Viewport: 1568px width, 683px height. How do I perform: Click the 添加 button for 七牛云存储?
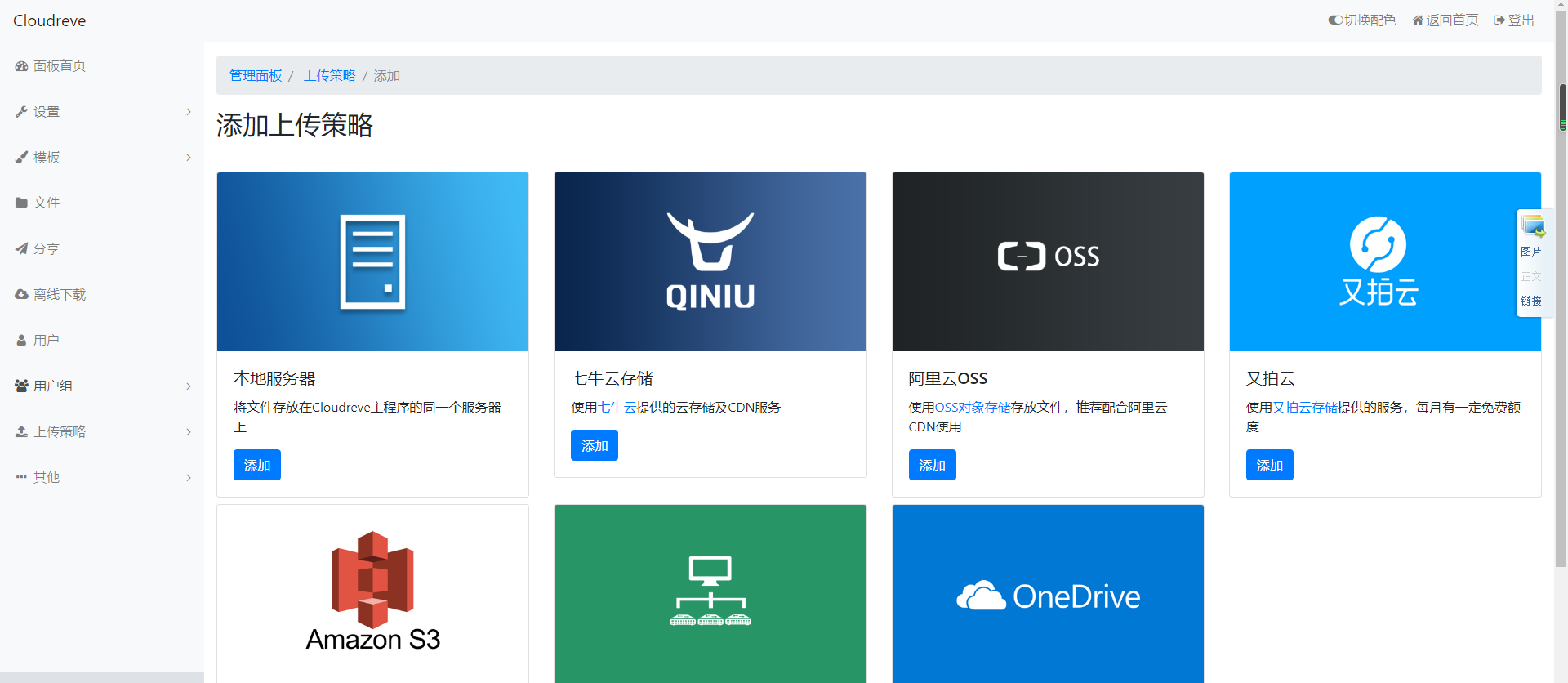click(595, 445)
